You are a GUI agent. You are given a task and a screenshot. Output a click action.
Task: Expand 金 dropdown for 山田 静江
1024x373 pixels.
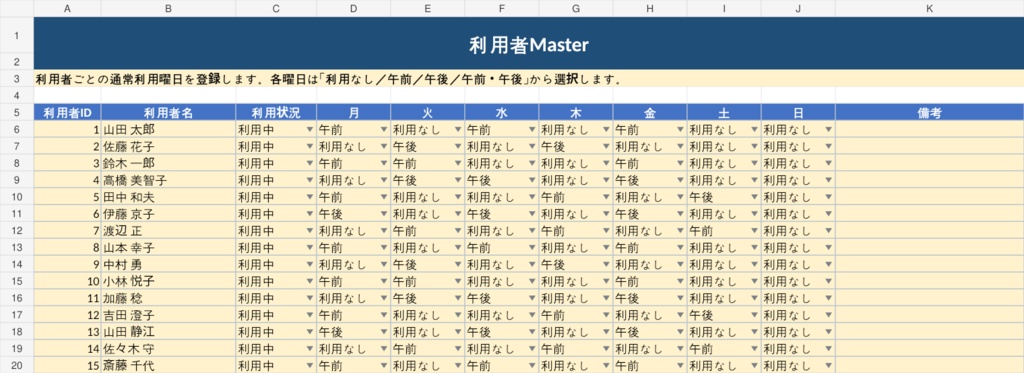[680, 332]
